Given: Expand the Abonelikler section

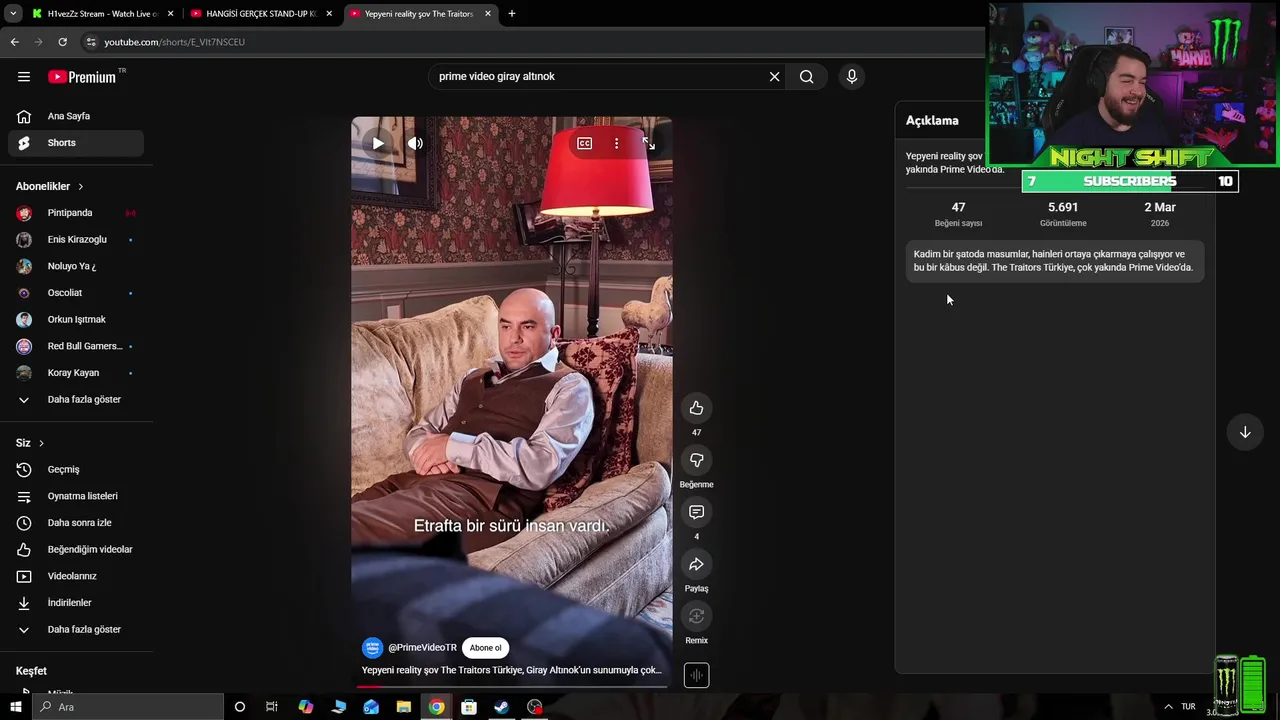Looking at the screenshot, I should click(50, 187).
